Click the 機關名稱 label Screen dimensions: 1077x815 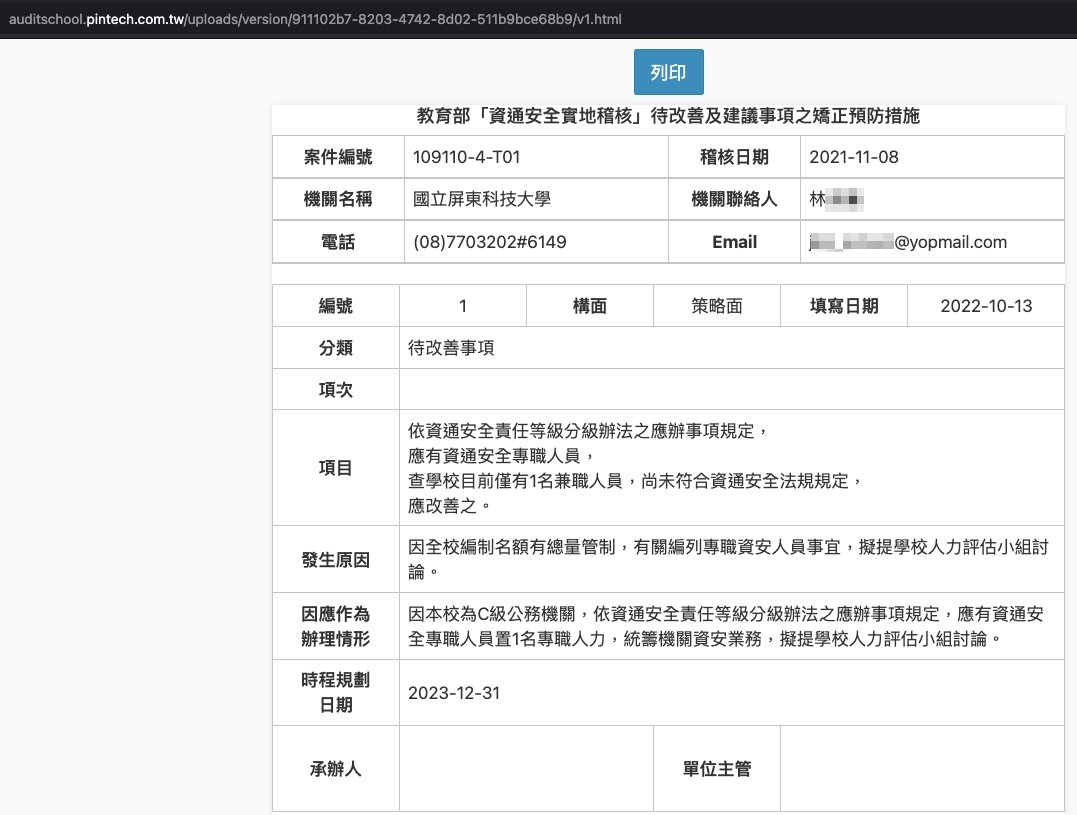click(x=338, y=199)
